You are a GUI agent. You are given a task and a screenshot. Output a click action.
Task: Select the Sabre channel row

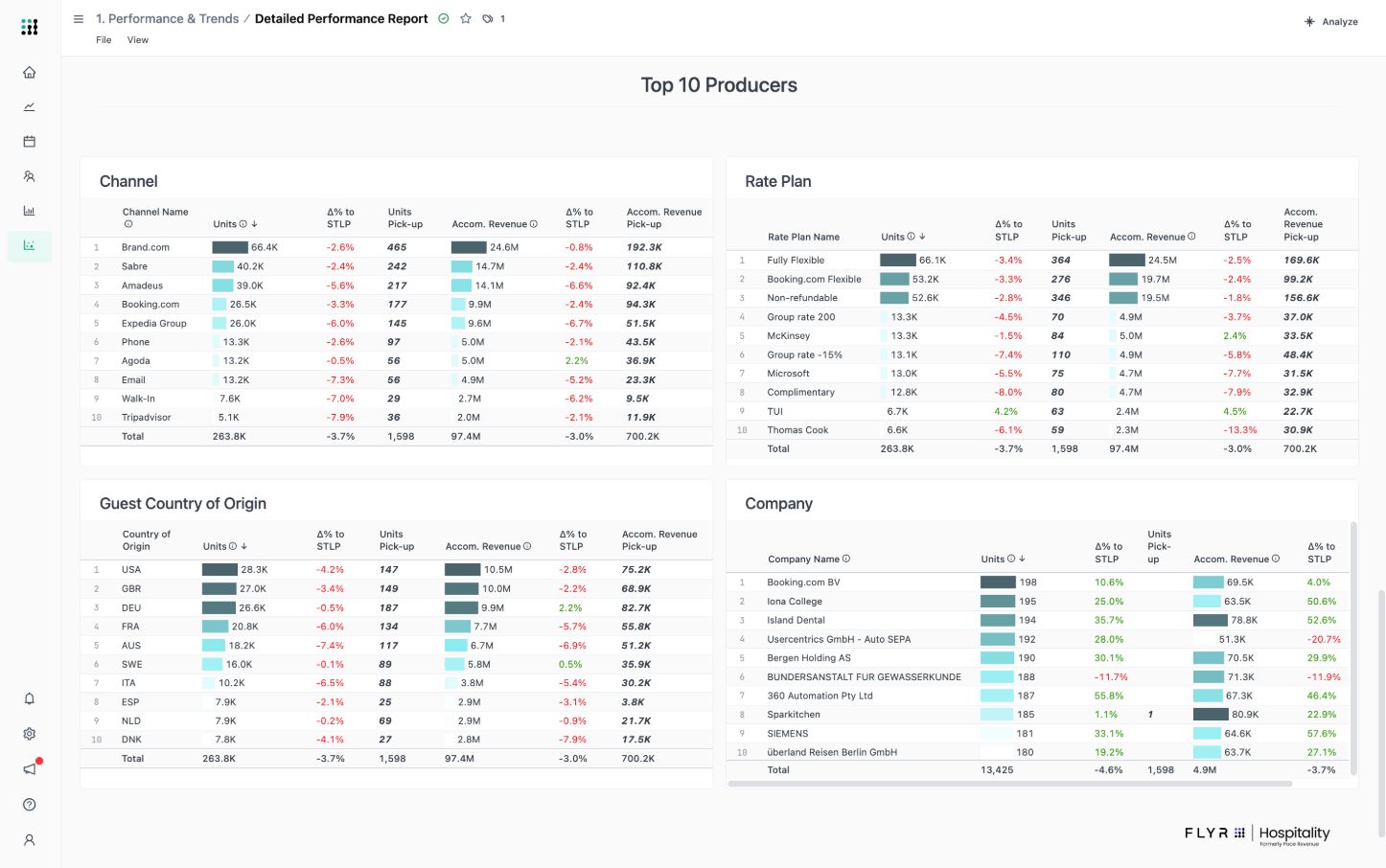(396, 266)
